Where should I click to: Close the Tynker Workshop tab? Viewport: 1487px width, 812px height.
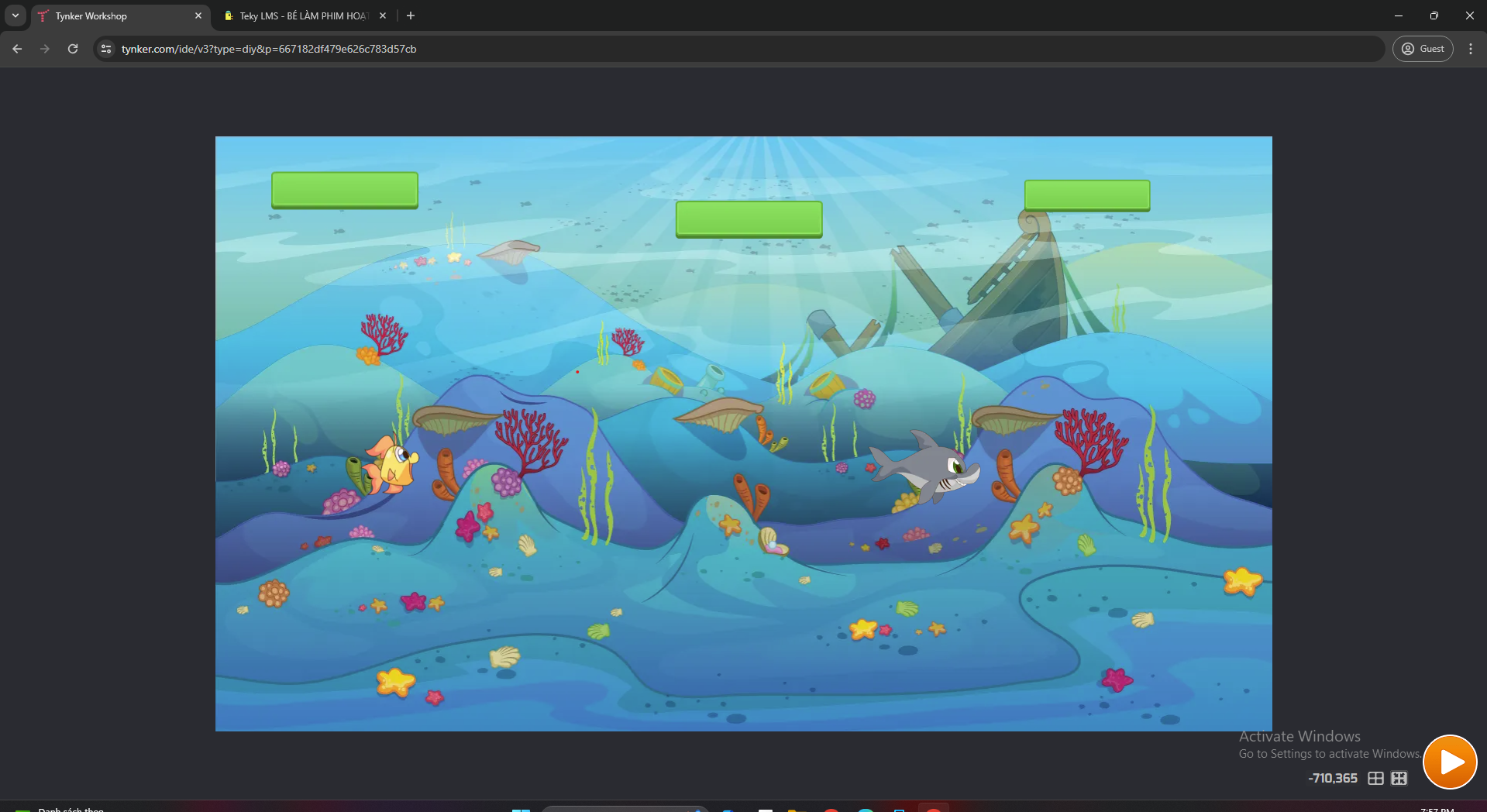tap(198, 15)
